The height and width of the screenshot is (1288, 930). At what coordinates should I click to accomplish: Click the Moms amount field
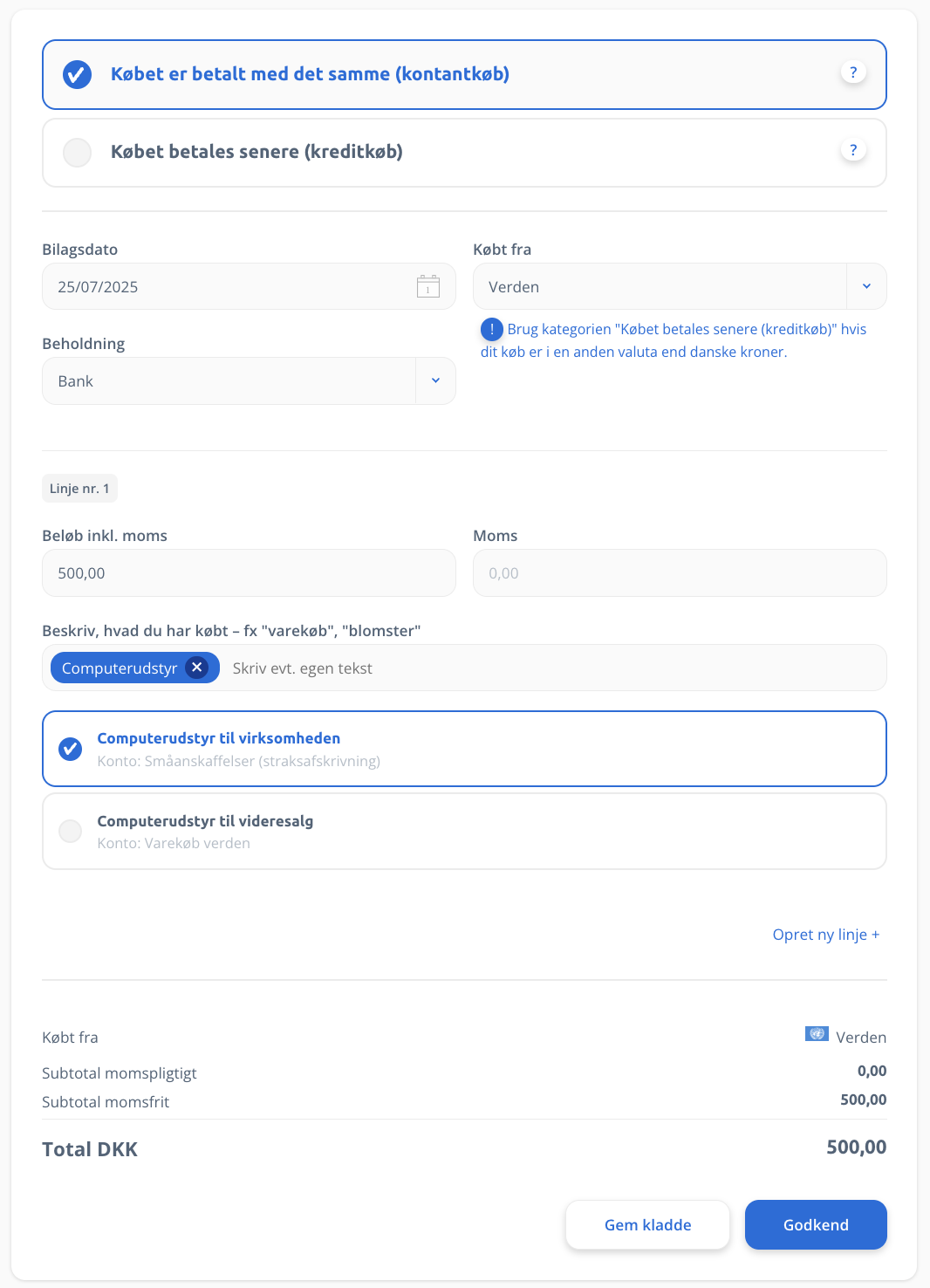pos(680,573)
